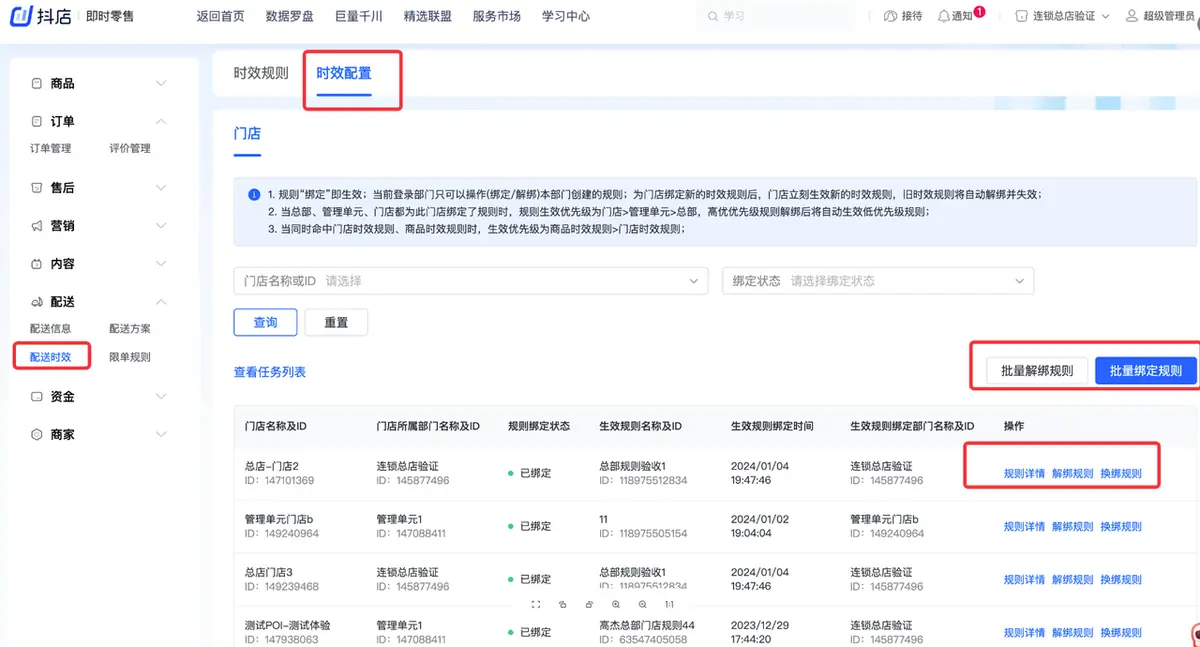Select 配送时效 in the sidebar
1200x647 pixels.
tap(50, 356)
